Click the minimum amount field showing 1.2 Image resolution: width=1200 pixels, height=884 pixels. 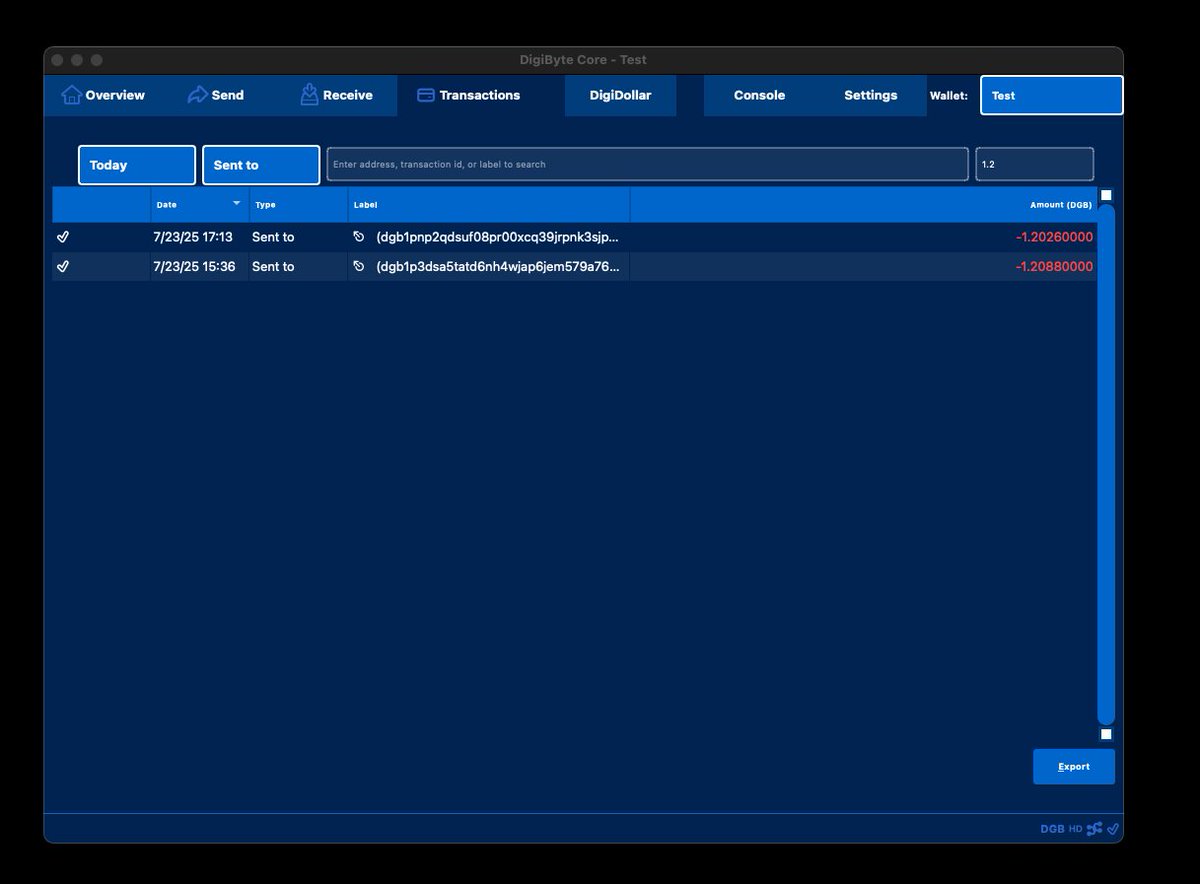[1034, 164]
